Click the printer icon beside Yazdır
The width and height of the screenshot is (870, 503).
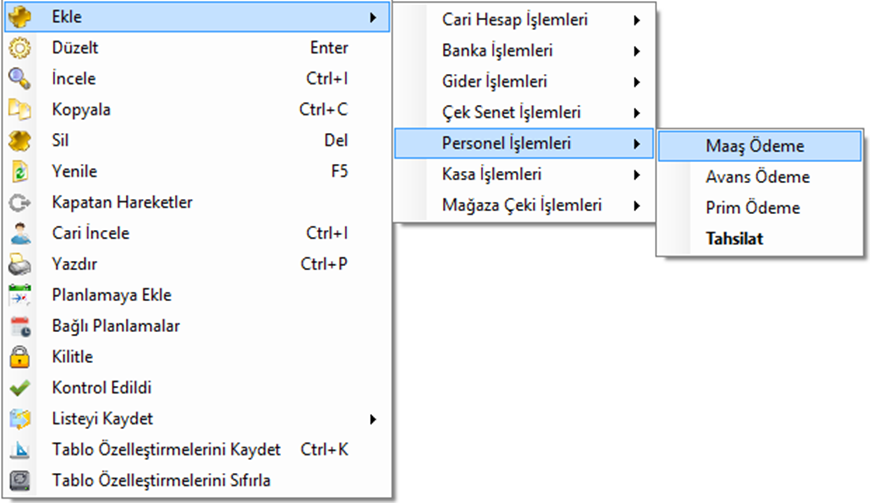tap(20, 264)
